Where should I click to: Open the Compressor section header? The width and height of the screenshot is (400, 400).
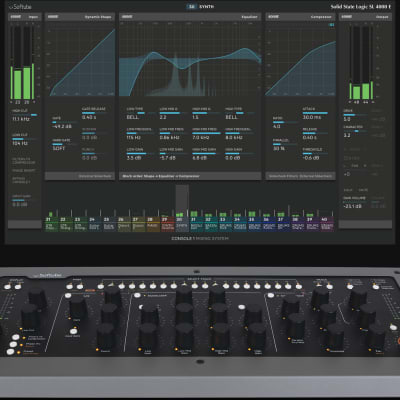[300, 17]
